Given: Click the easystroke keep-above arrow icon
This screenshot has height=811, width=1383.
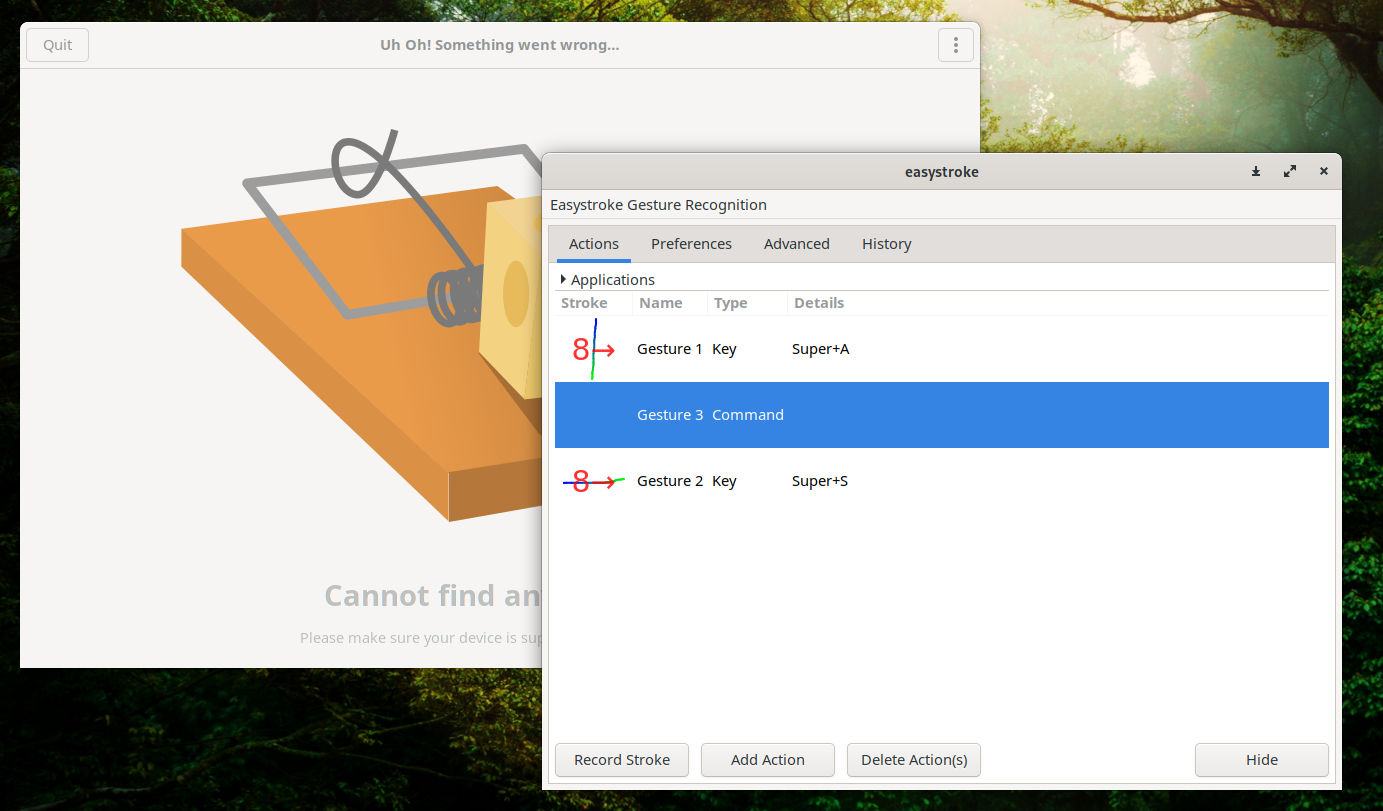Looking at the screenshot, I should (1256, 172).
